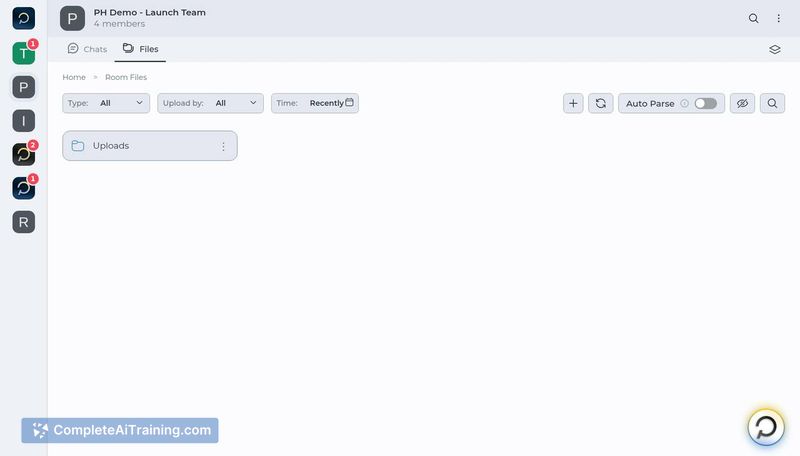Viewport: 800px width, 456px height.
Task: Click the PH Demo team avatar
Action: (72, 18)
